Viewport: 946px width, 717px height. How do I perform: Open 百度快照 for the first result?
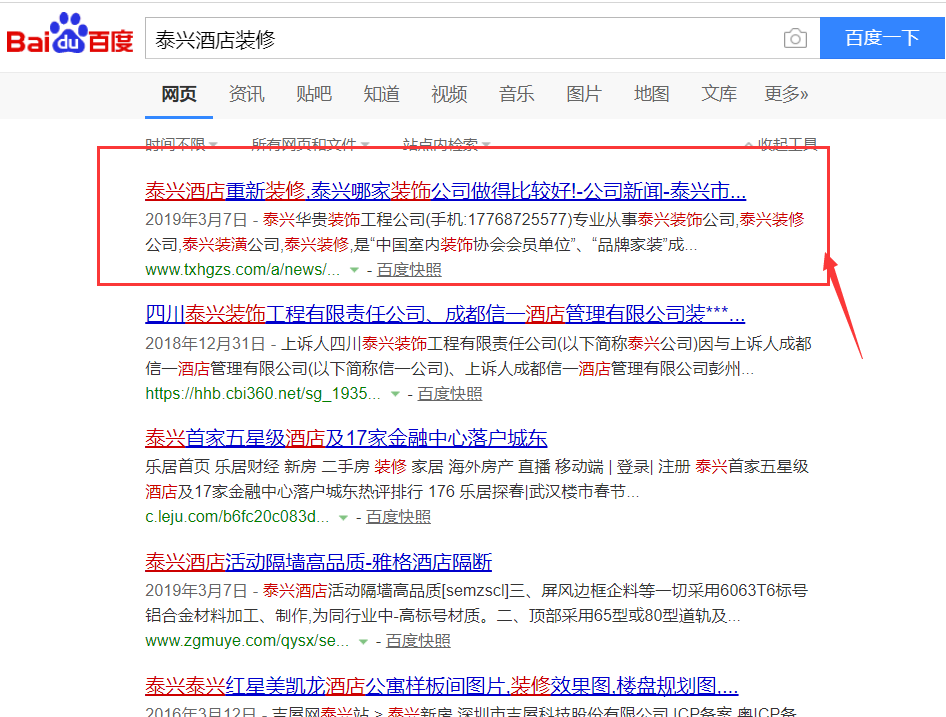407,270
